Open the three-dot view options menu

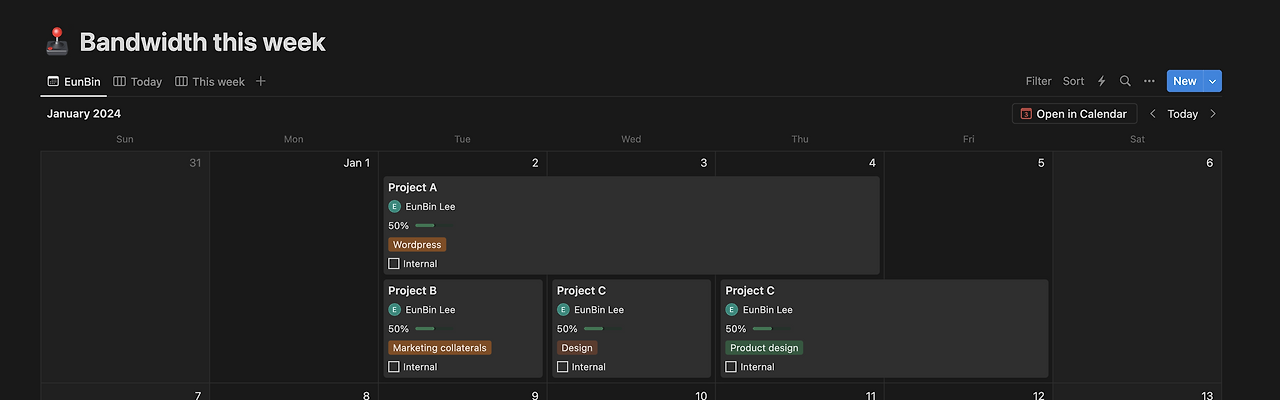[1149, 81]
